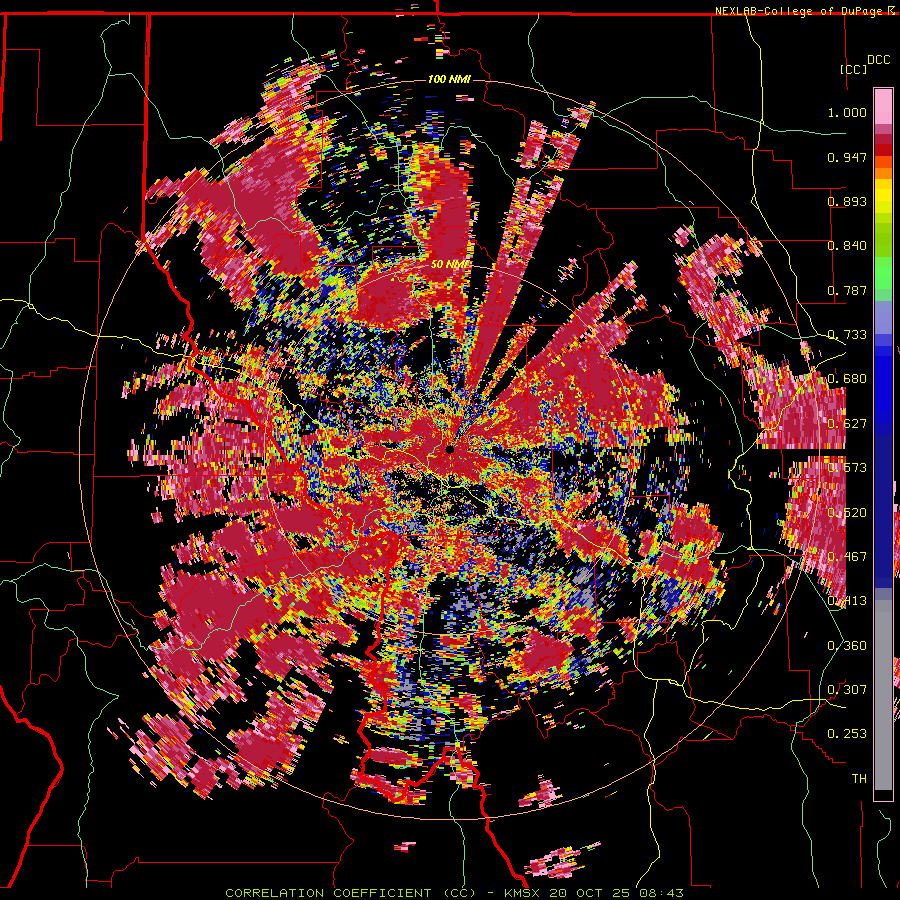Pick the black swatch at the color bar bottom
Image resolution: width=900 pixels, height=900 pixels.
[x=883, y=795]
